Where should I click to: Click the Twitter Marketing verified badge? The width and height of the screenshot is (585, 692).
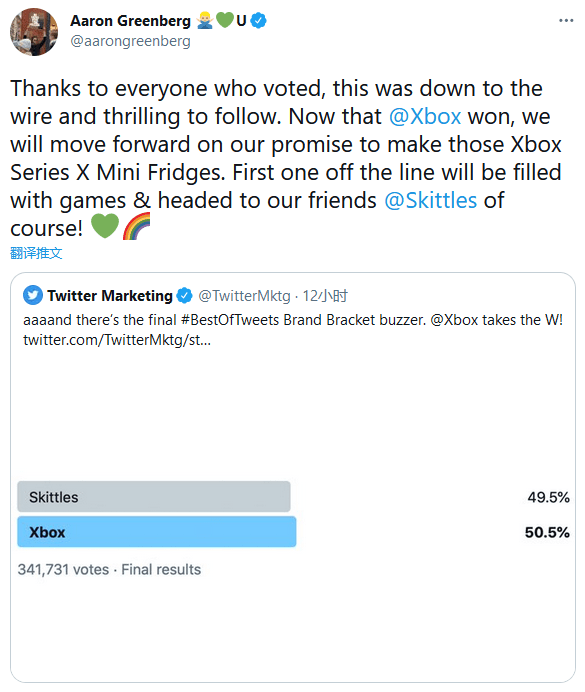184,296
